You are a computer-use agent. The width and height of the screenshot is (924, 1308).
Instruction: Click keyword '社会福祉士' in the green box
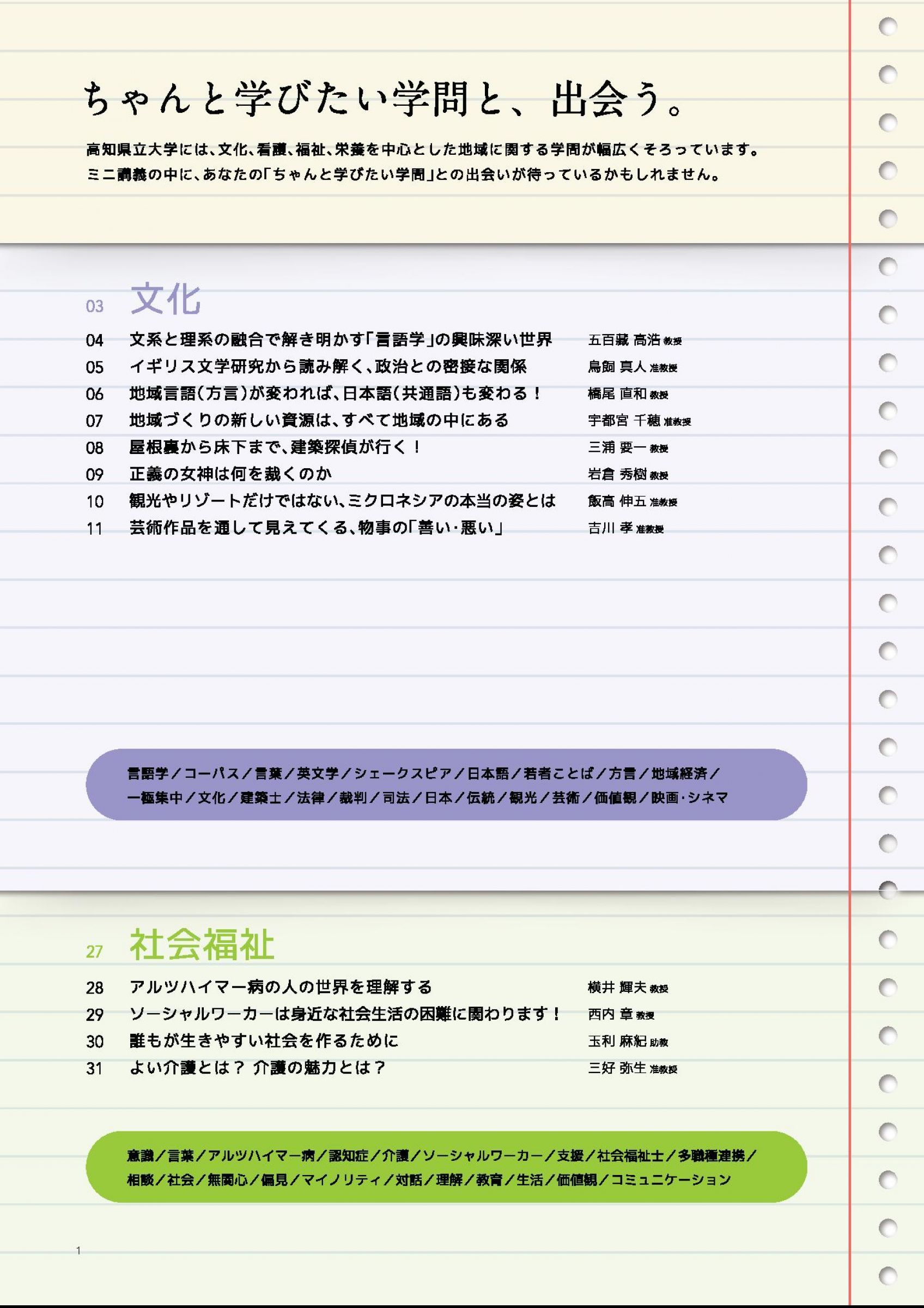click(631, 1156)
